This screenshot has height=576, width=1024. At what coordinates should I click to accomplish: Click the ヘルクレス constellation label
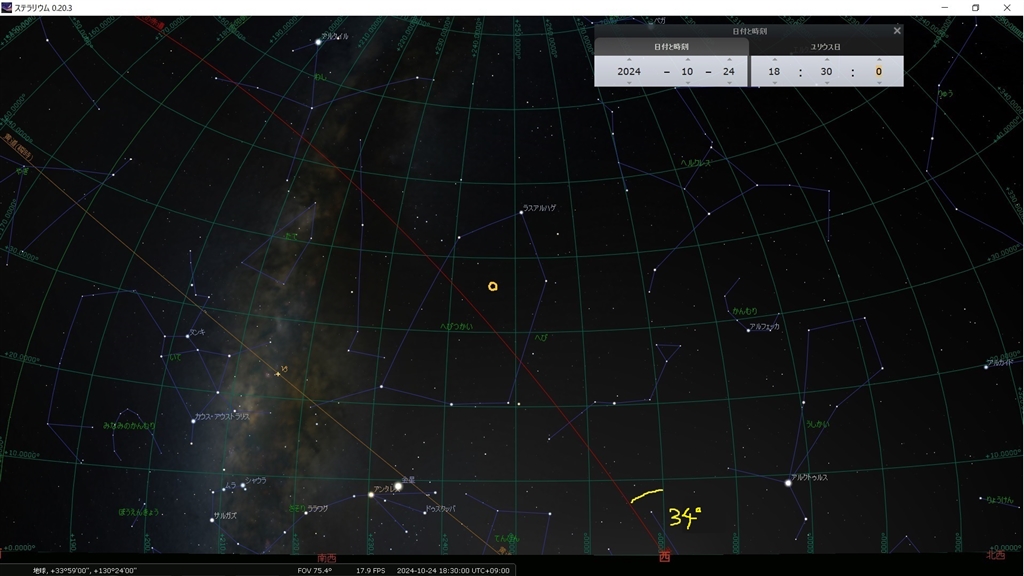click(696, 163)
